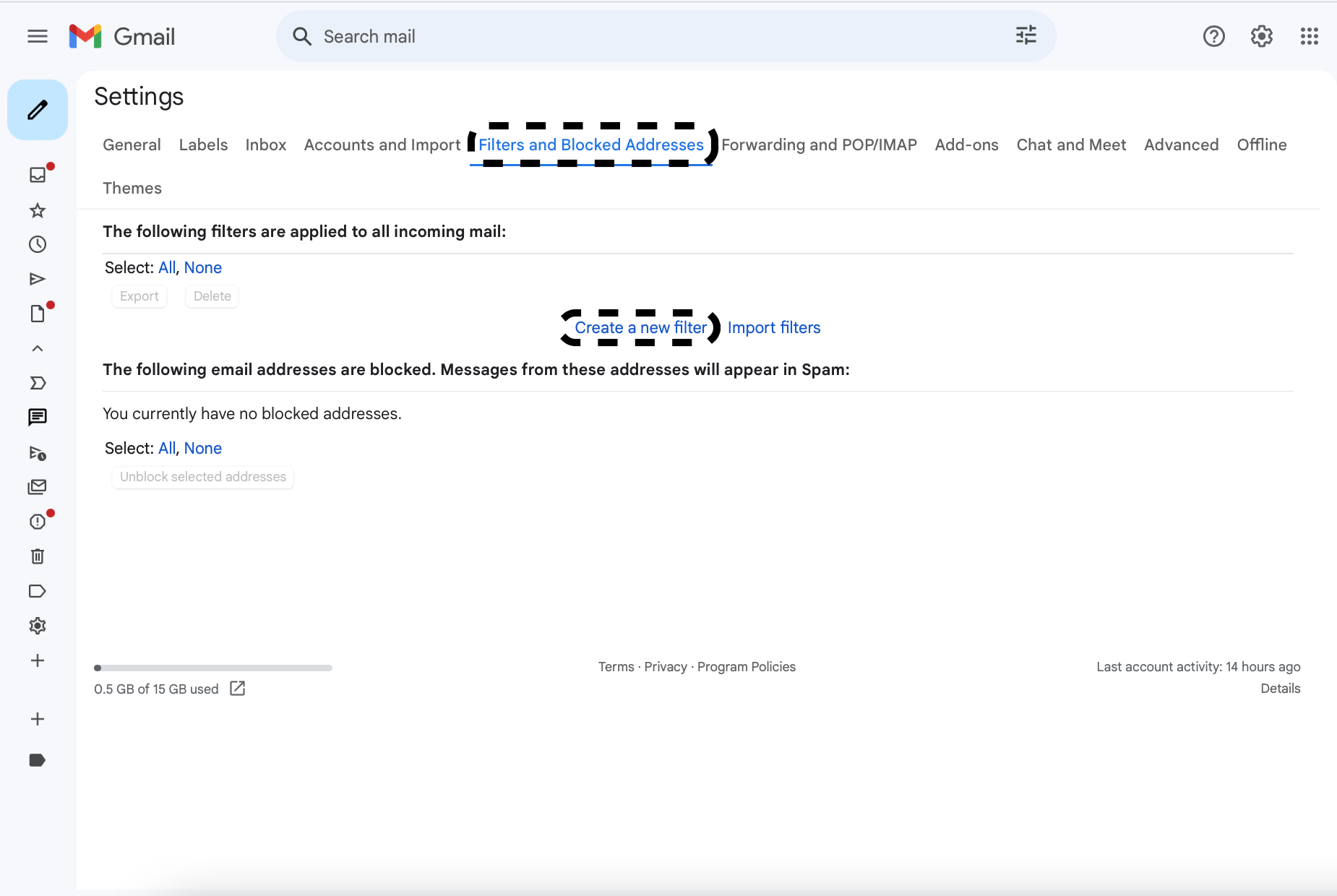Open the General settings tab
The width and height of the screenshot is (1337, 896).
(132, 145)
